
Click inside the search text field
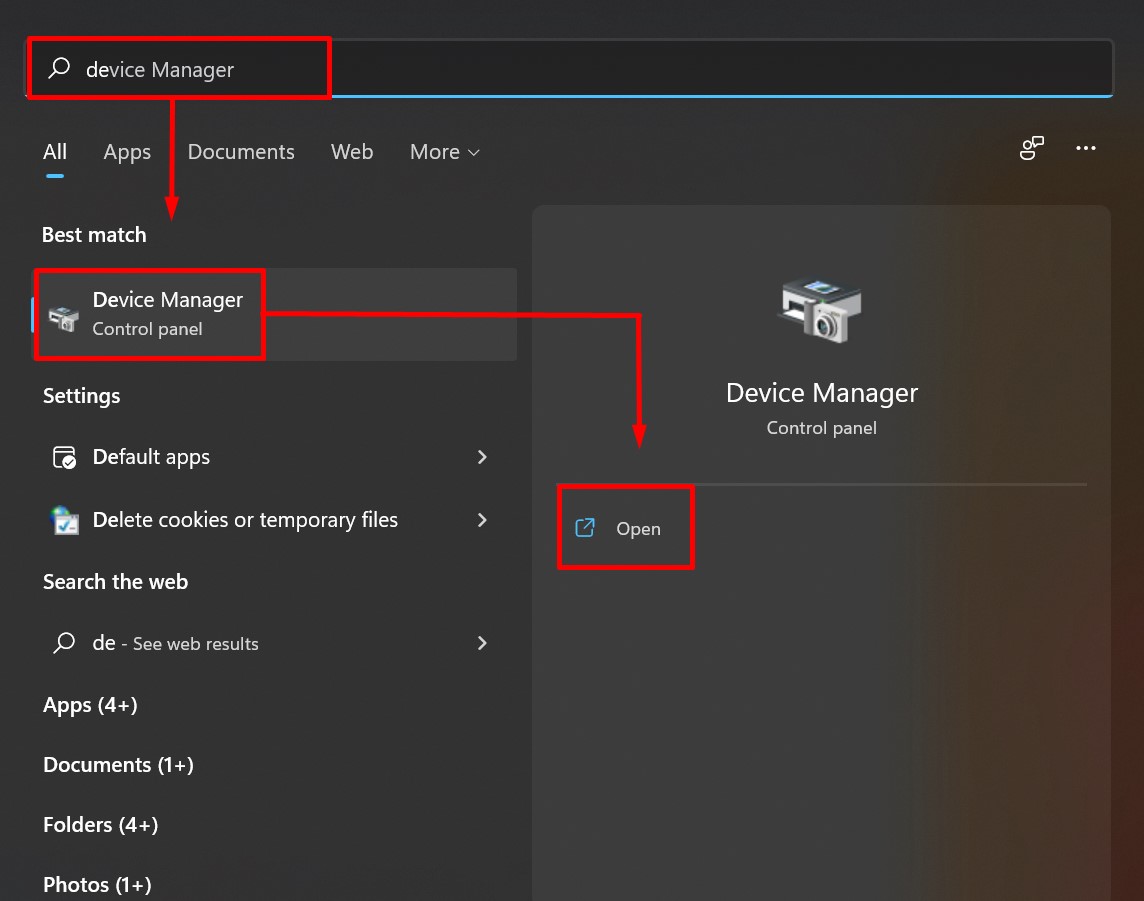(600, 69)
